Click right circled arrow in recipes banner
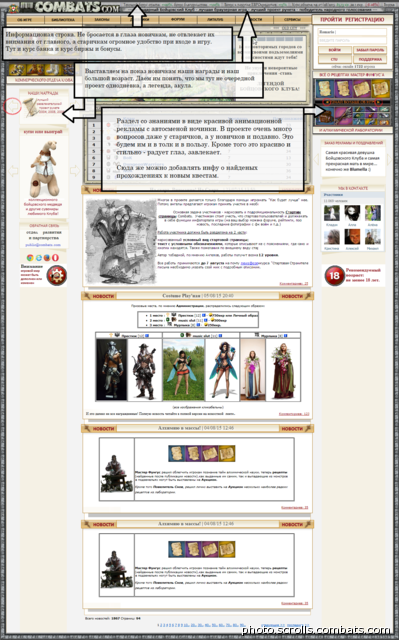This screenshot has width=399, height=640. (379, 102)
